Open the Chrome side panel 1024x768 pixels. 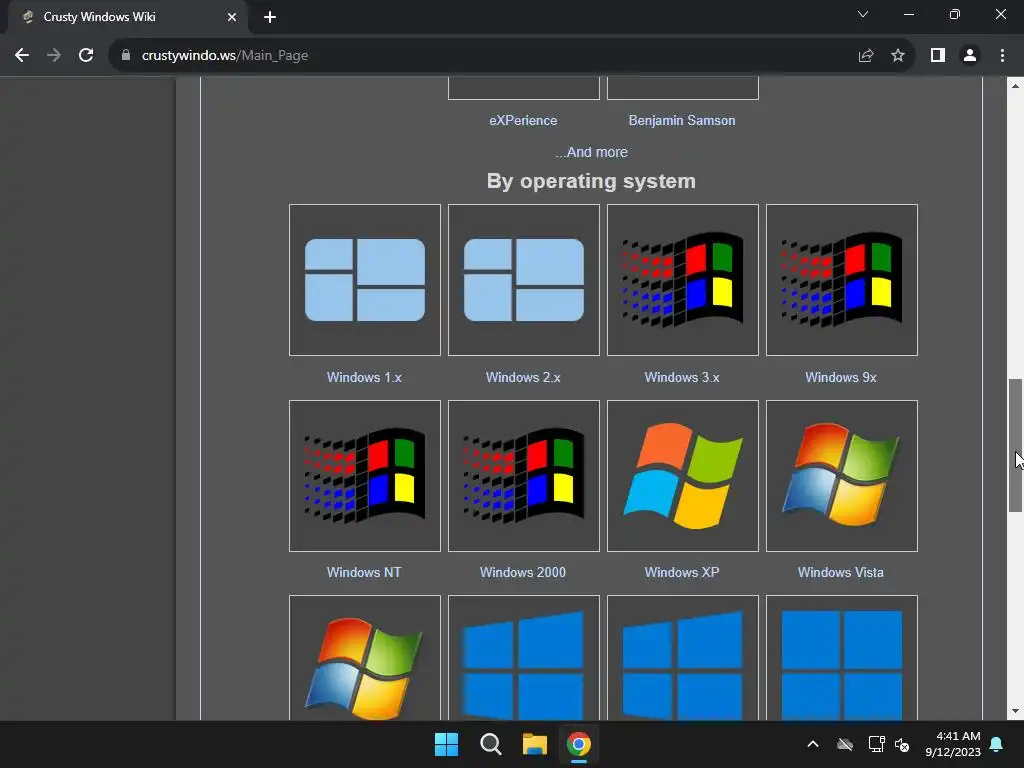click(x=938, y=56)
